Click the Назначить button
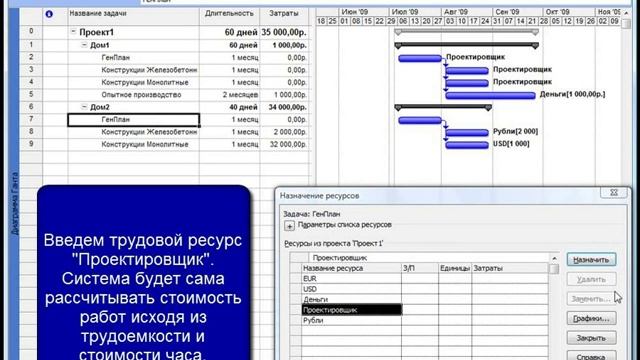 point(591,260)
